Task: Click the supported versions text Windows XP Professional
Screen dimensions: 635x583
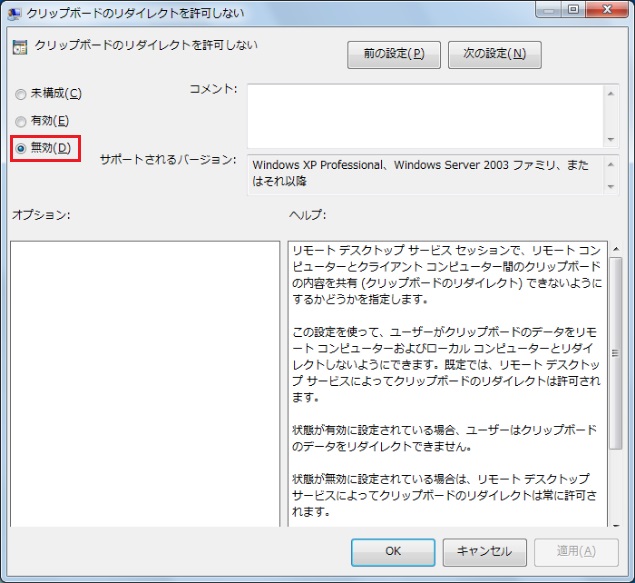Action: click(x=318, y=165)
